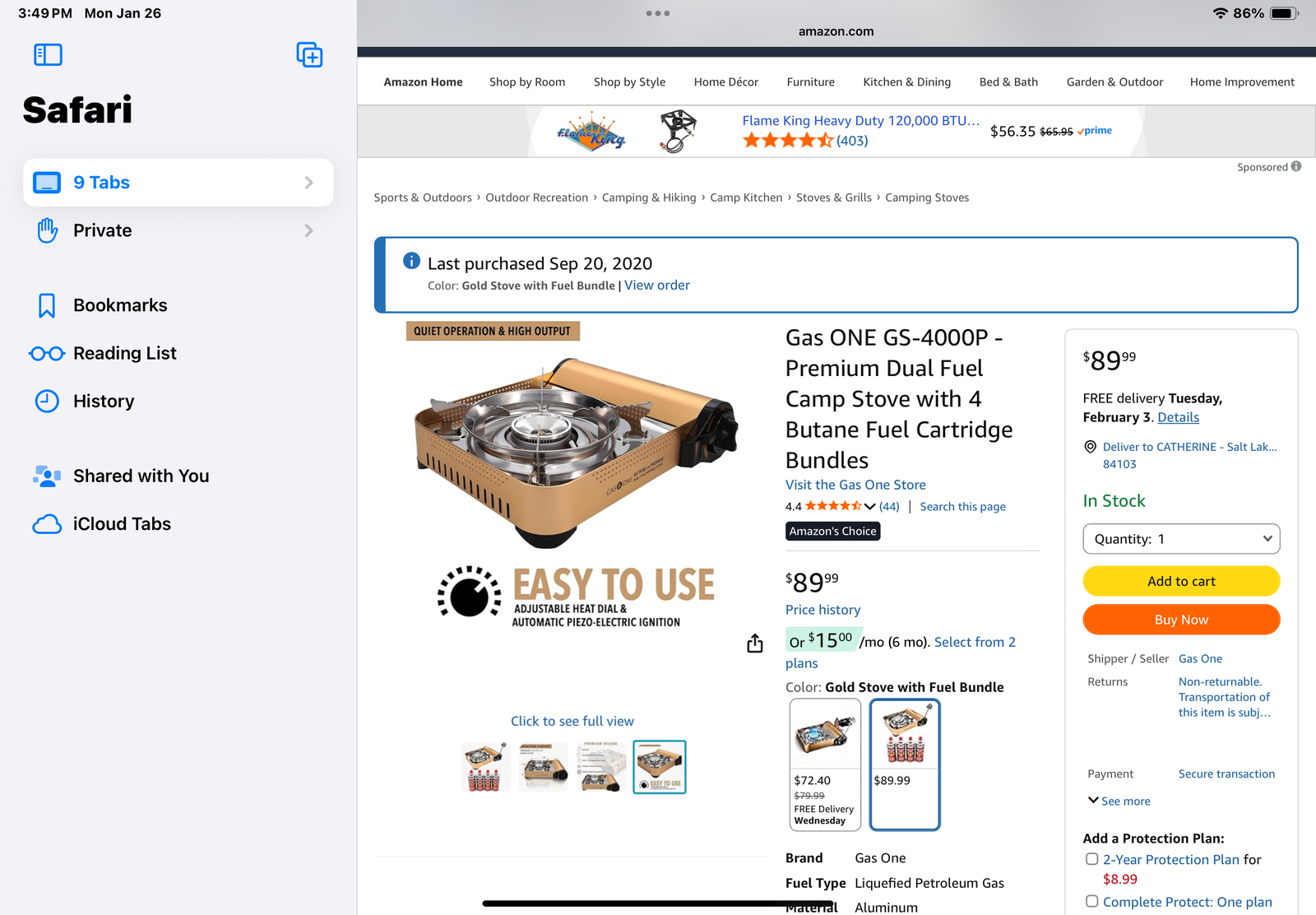Expand the 9 Tabs group

tap(178, 183)
